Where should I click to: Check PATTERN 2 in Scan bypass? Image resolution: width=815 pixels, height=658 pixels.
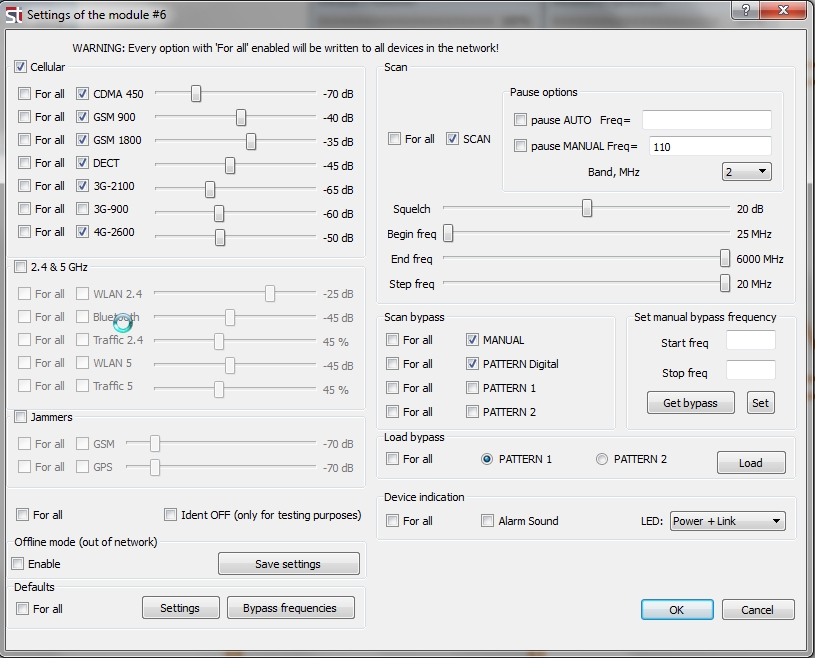(x=472, y=412)
